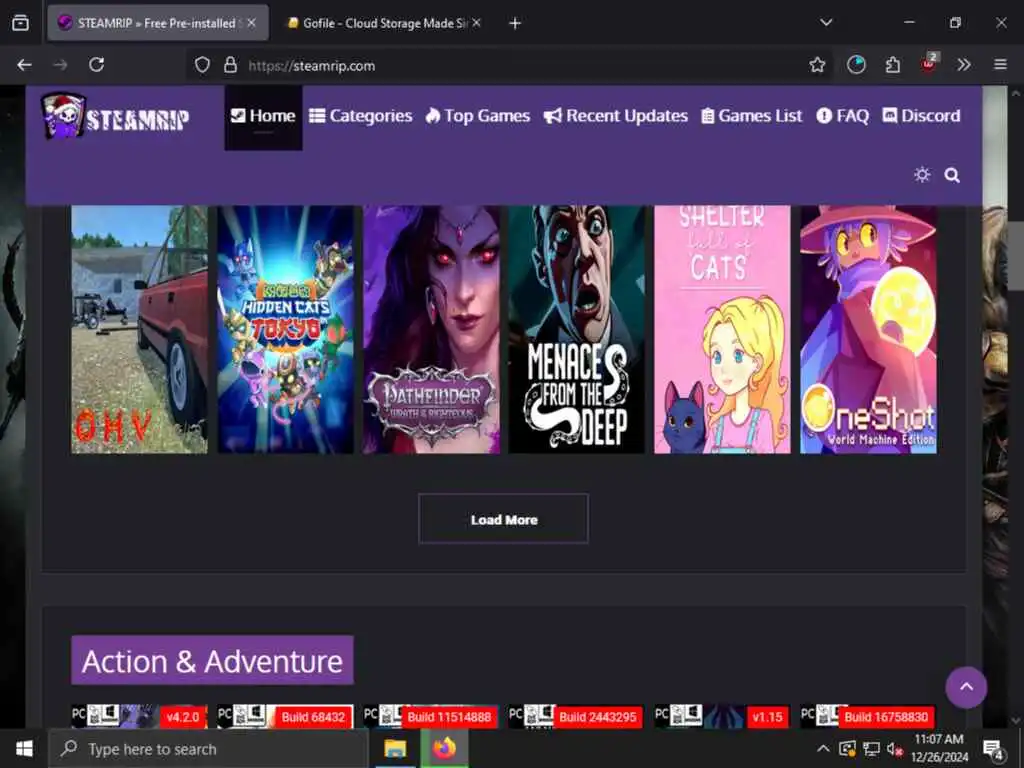Select the STEAMRIP browser tab
The height and width of the screenshot is (768, 1024).
point(157,23)
